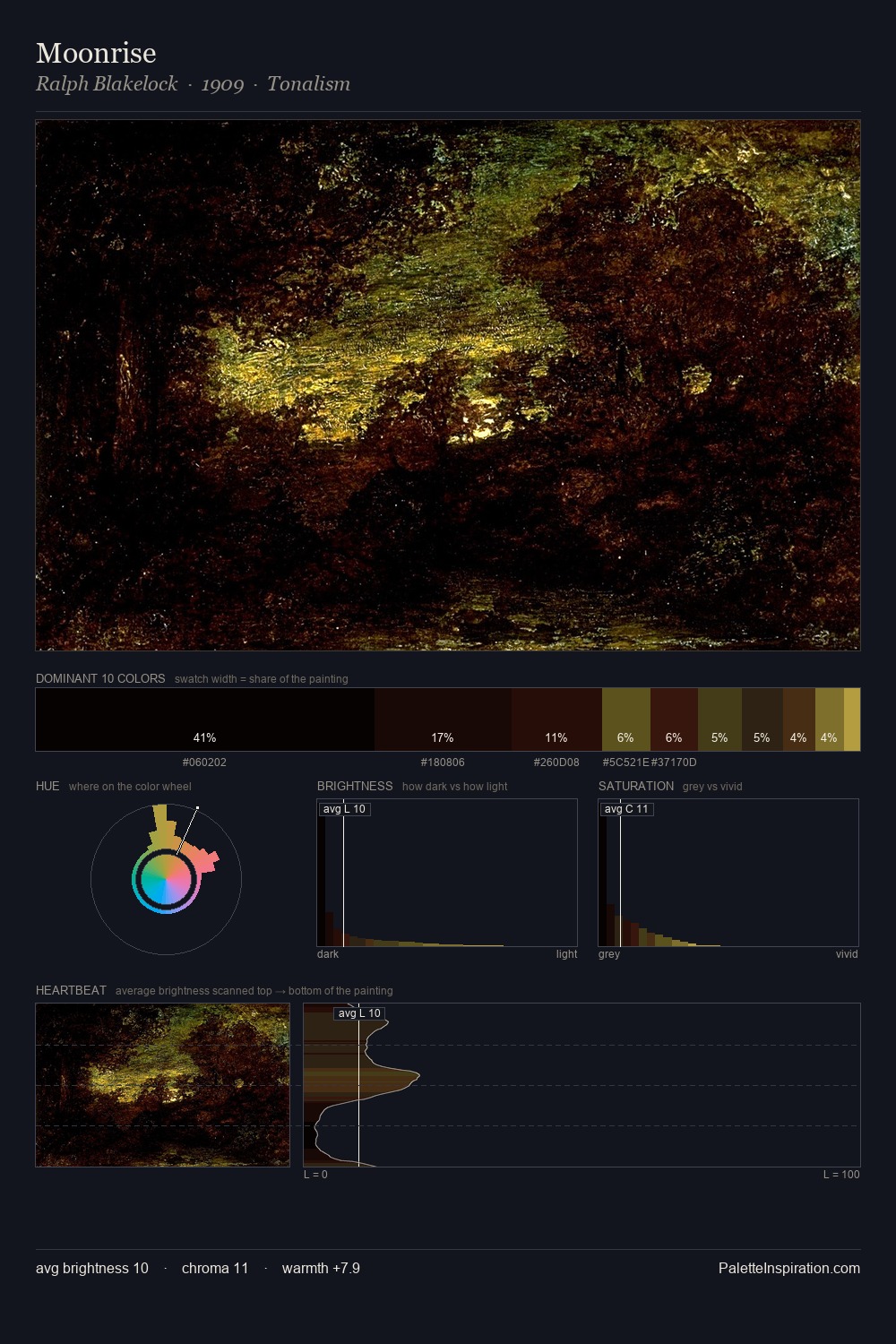Click the 'dark' axis label
896x1344 pixels.
point(328,954)
